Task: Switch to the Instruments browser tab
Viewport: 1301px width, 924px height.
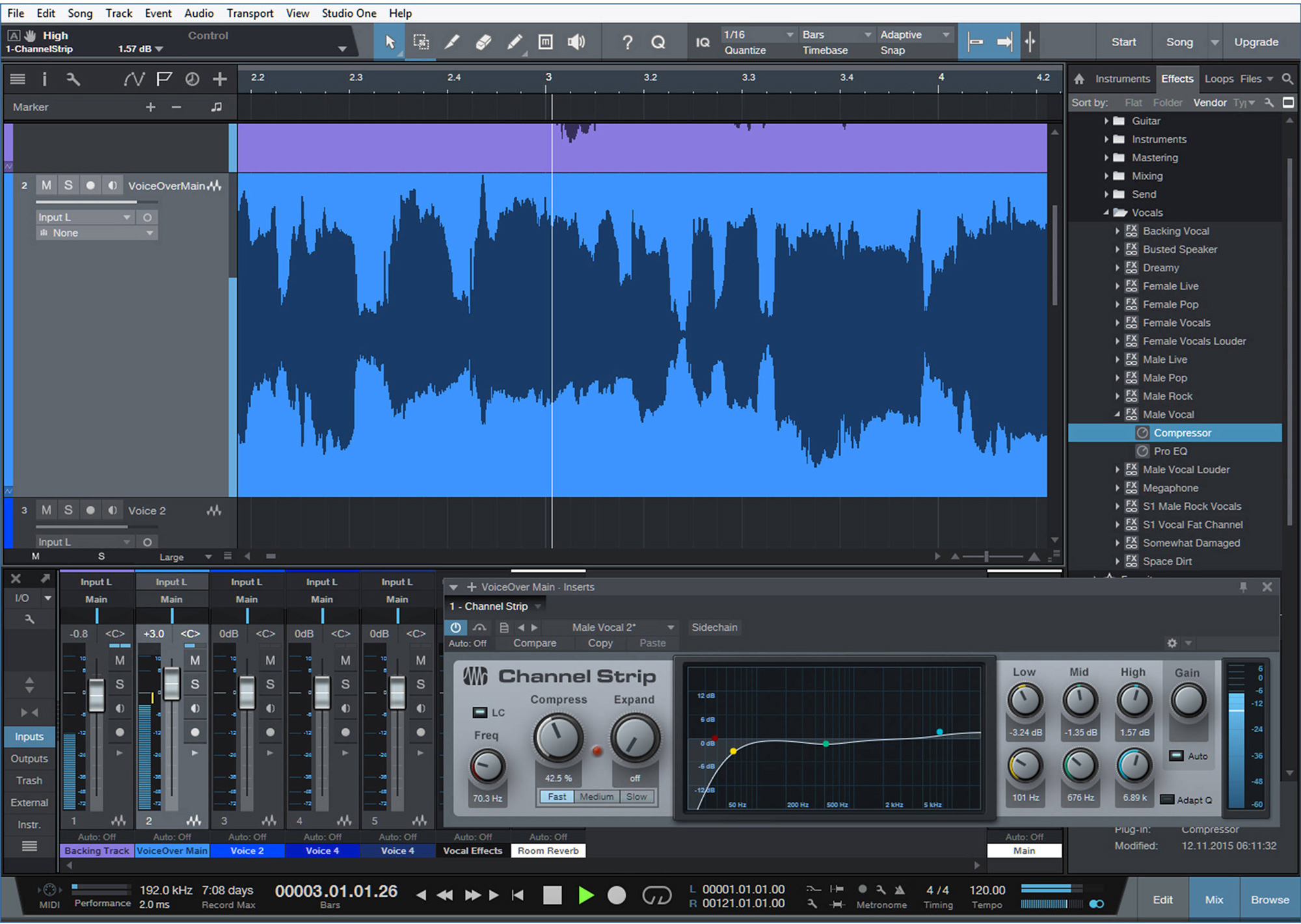Action: (x=1122, y=79)
